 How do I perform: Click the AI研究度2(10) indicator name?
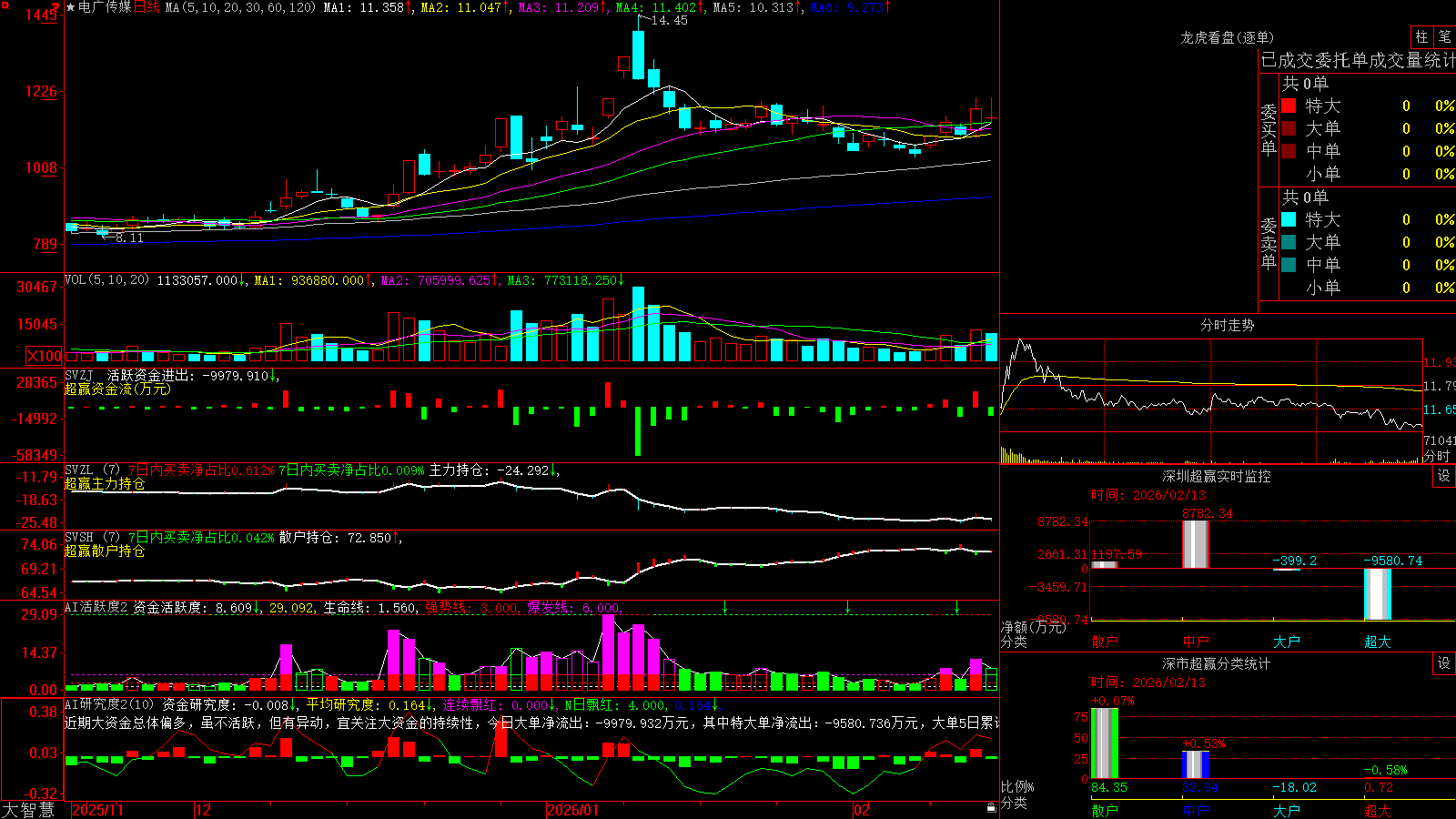pyautogui.click(x=109, y=704)
